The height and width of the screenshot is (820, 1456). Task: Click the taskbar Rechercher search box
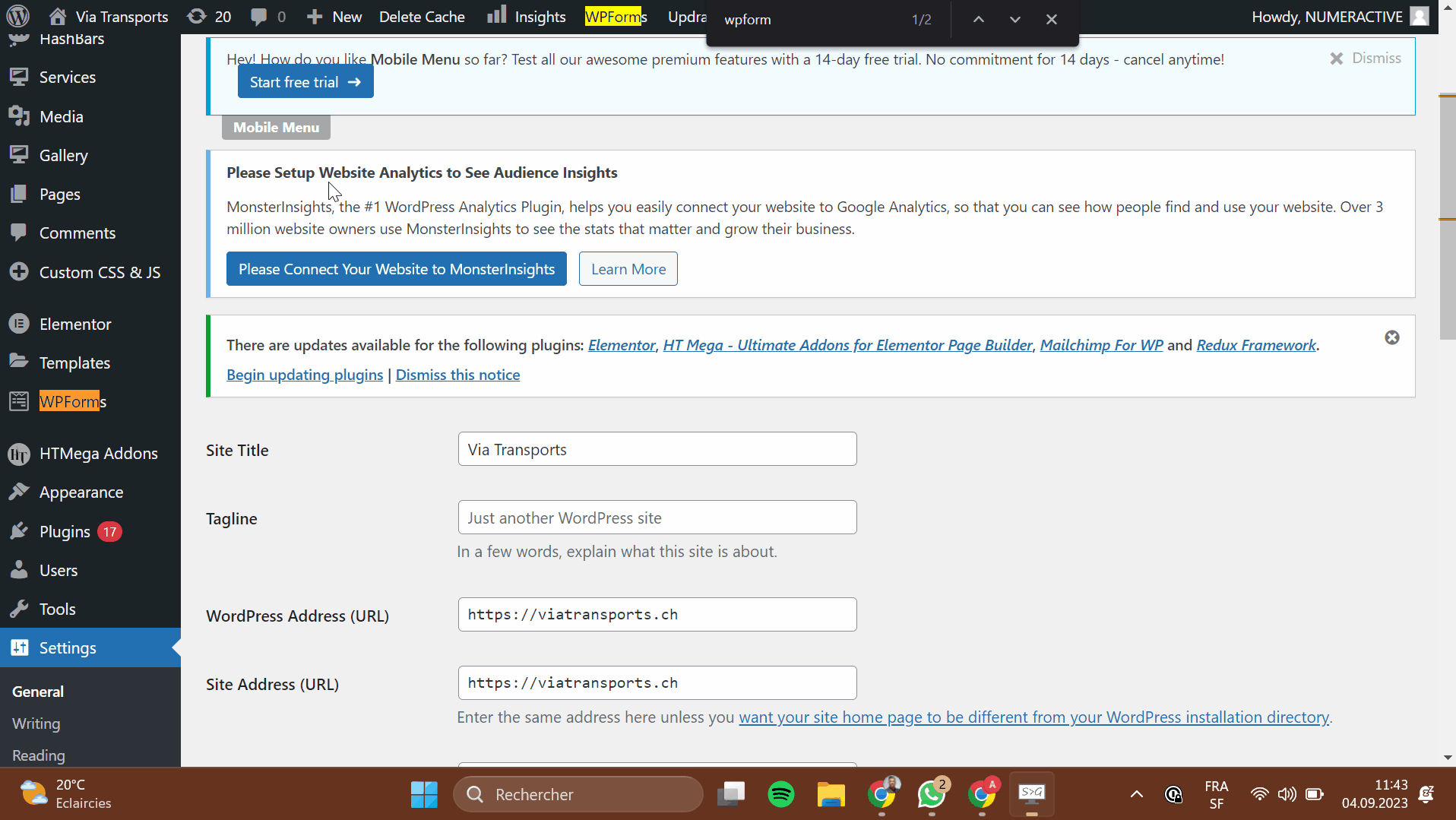coord(578,794)
